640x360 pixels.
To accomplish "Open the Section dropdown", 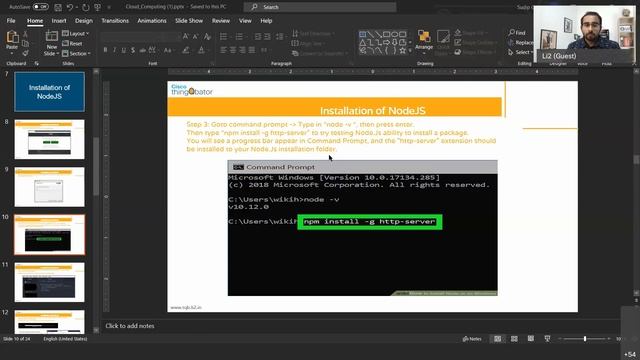I will pyautogui.click(x=76, y=53).
